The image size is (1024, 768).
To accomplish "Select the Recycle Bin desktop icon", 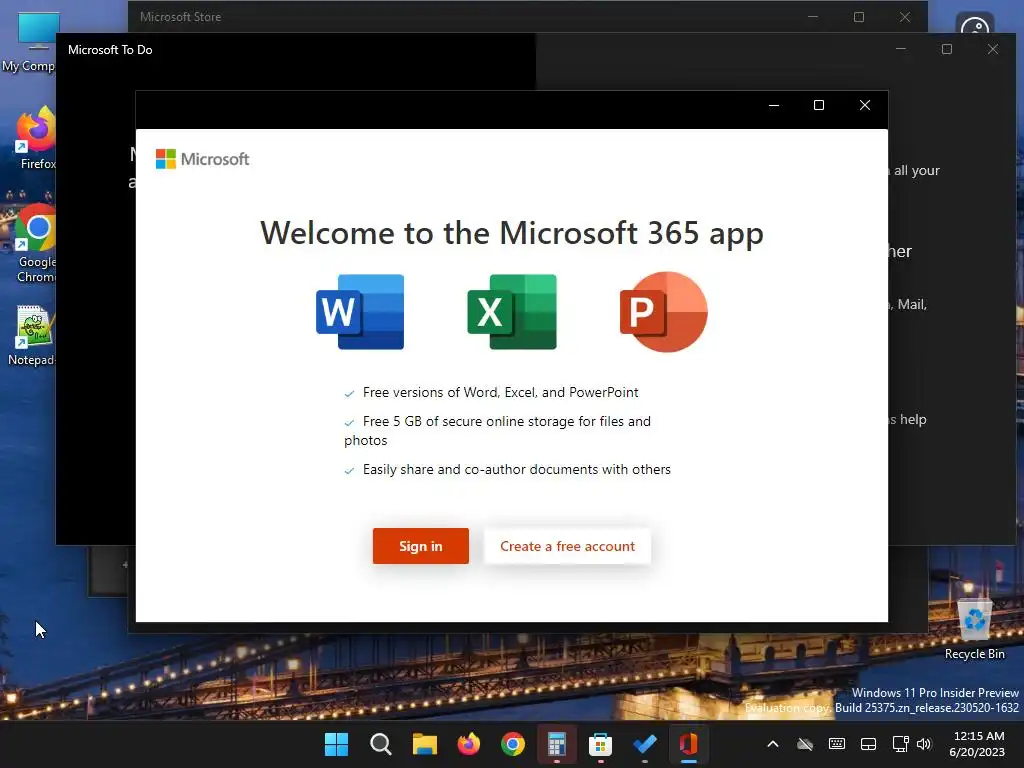I will pos(974,628).
